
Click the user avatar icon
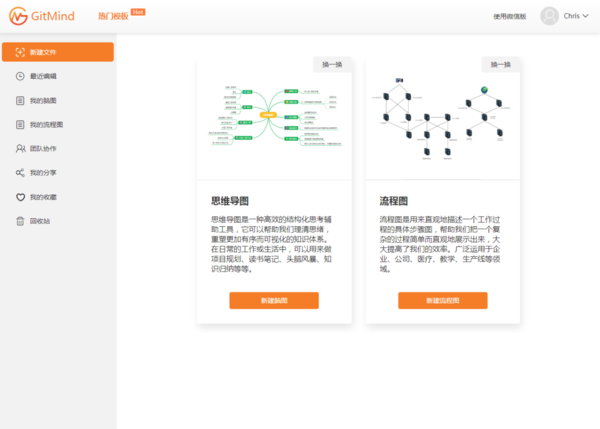pyautogui.click(x=549, y=16)
